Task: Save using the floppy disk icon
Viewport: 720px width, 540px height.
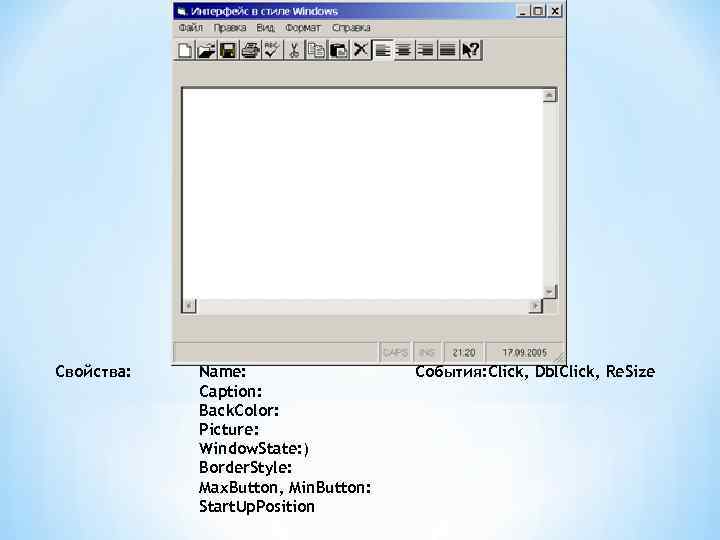Action: point(228,50)
